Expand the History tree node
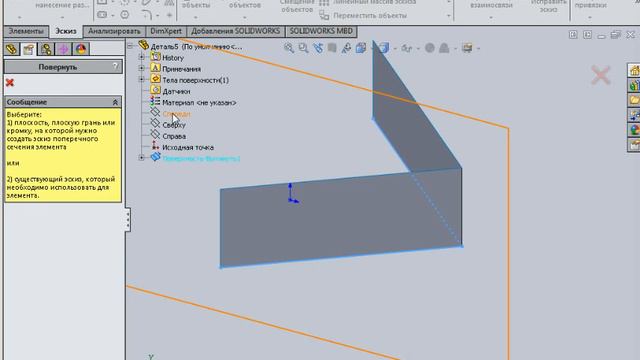 click(x=142, y=58)
